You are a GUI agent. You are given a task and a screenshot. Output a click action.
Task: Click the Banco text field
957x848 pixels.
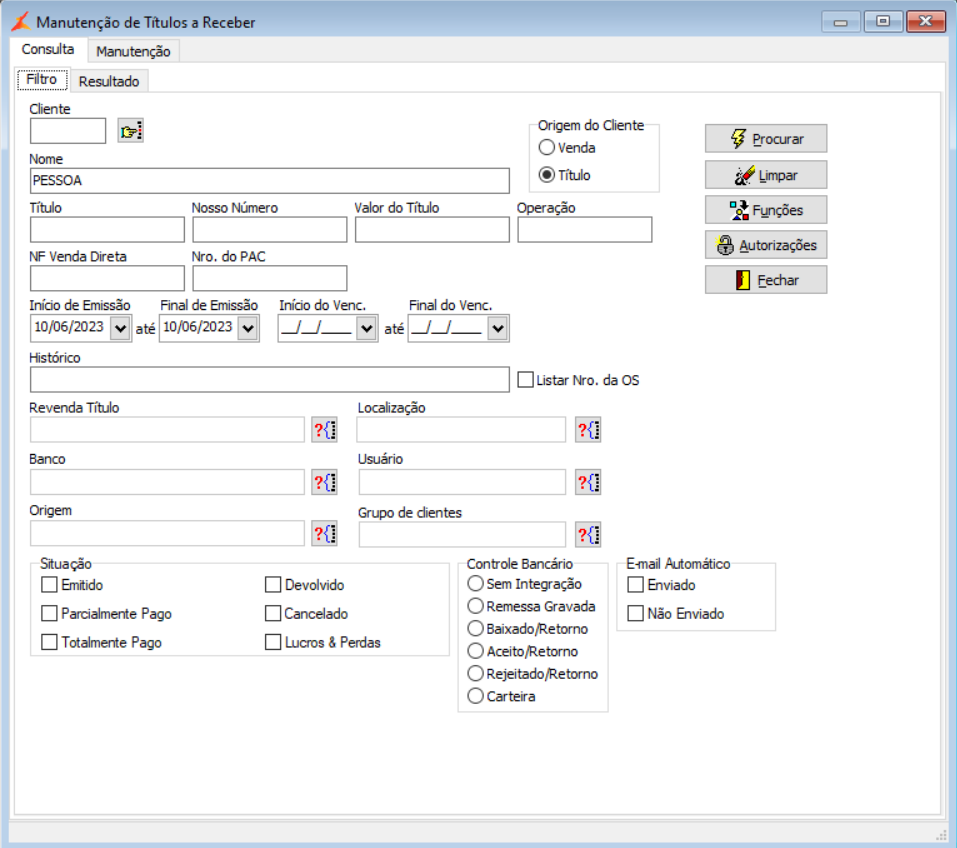(x=167, y=482)
